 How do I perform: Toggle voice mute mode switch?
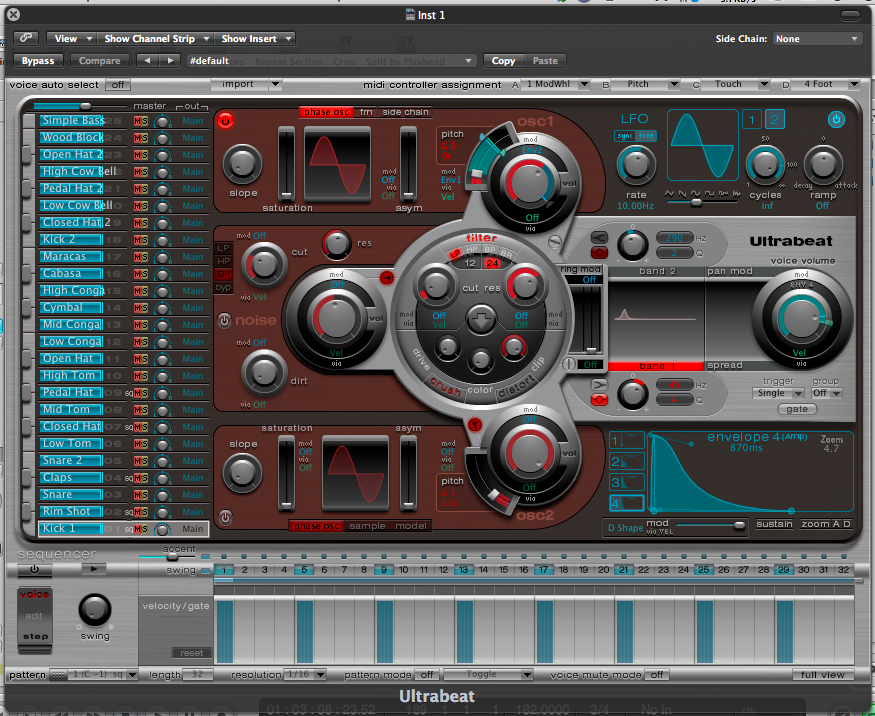(656, 675)
